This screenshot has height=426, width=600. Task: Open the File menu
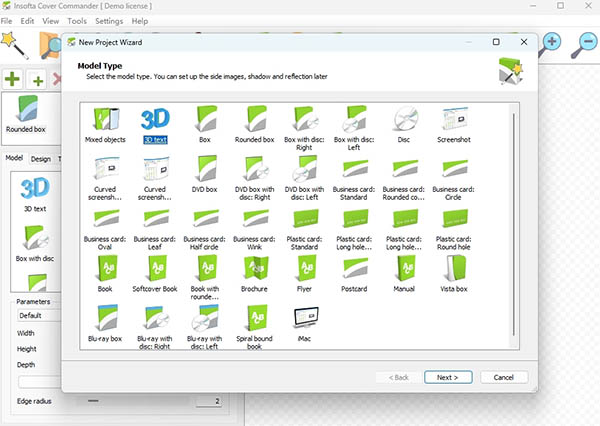(7, 21)
